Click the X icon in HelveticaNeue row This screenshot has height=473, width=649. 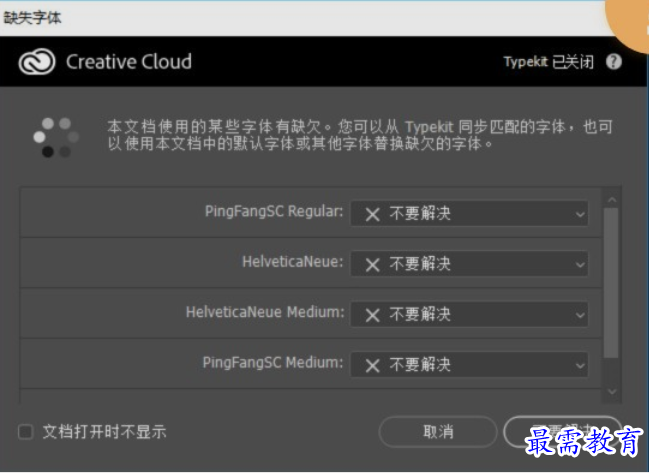(x=373, y=265)
